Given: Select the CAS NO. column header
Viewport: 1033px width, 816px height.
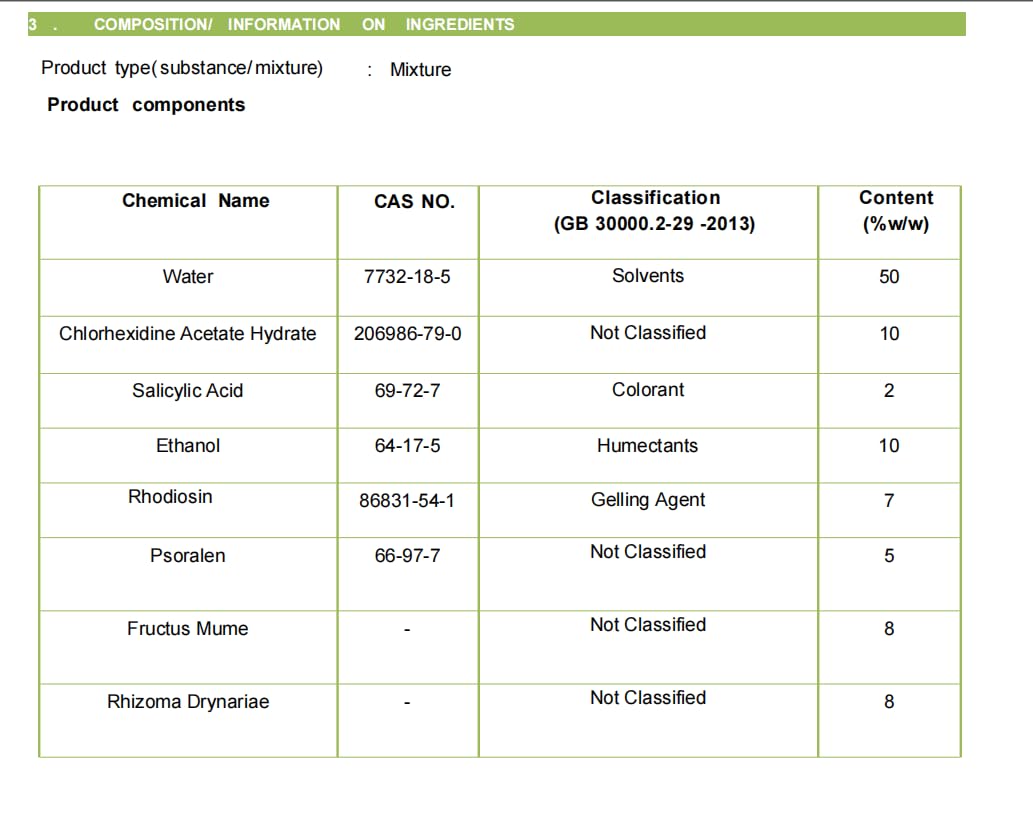Looking at the screenshot, I should [x=414, y=201].
